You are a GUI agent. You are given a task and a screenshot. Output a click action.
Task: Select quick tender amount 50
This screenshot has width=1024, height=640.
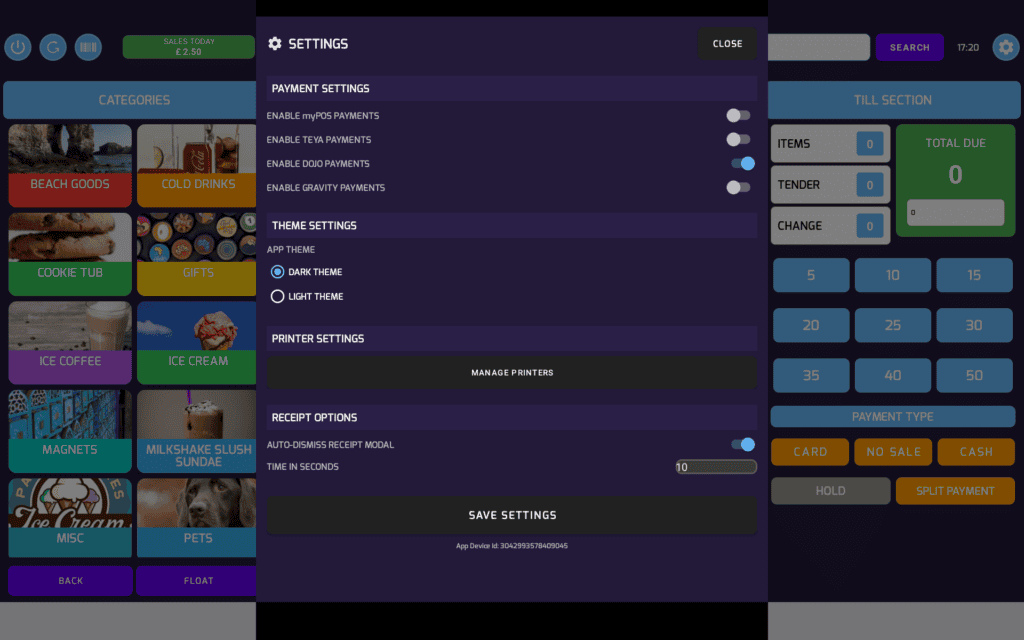coord(974,376)
